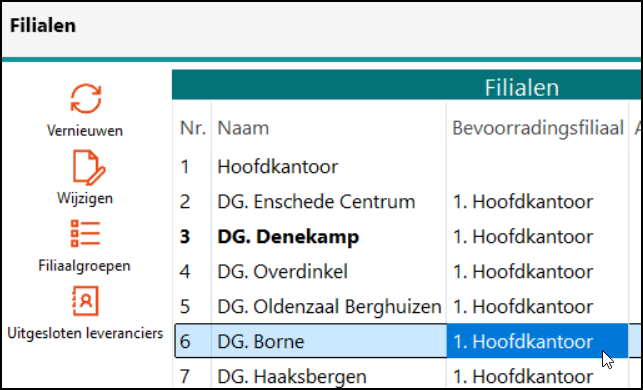Sort by the Nr. column header
This screenshot has height=390, width=643.
click(x=192, y=128)
